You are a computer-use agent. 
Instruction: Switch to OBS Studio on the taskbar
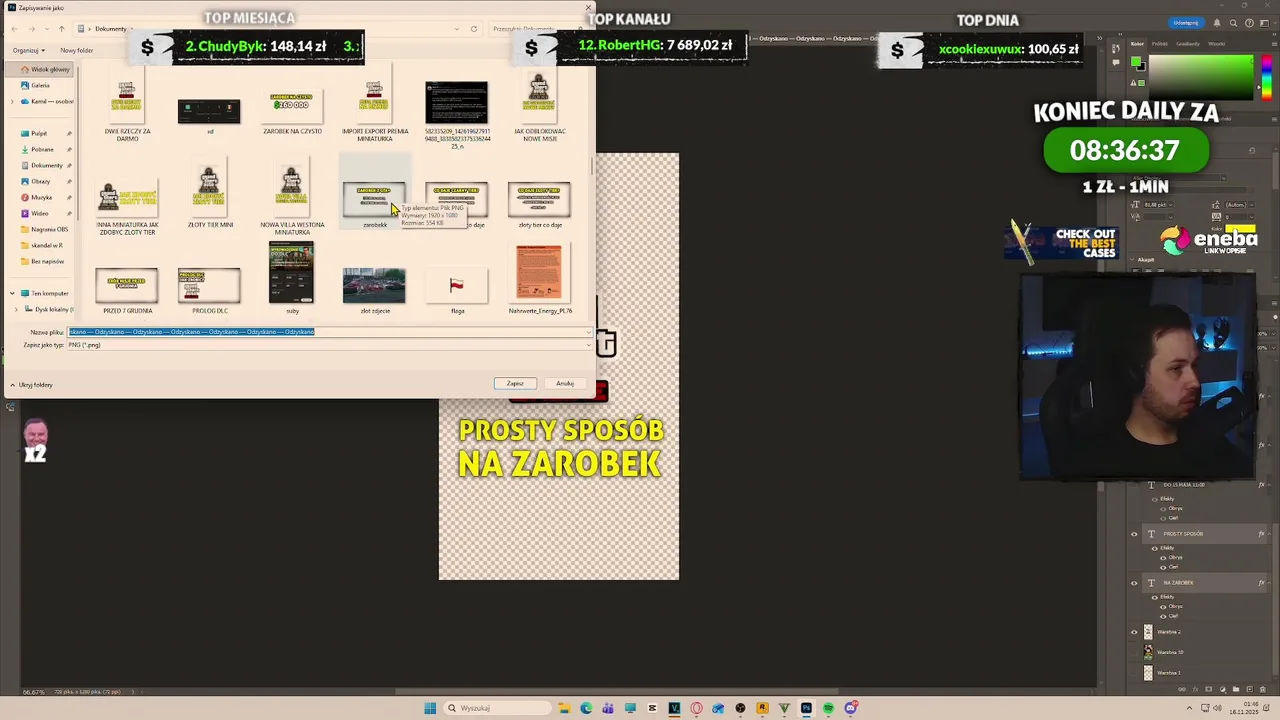pos(740,708)
